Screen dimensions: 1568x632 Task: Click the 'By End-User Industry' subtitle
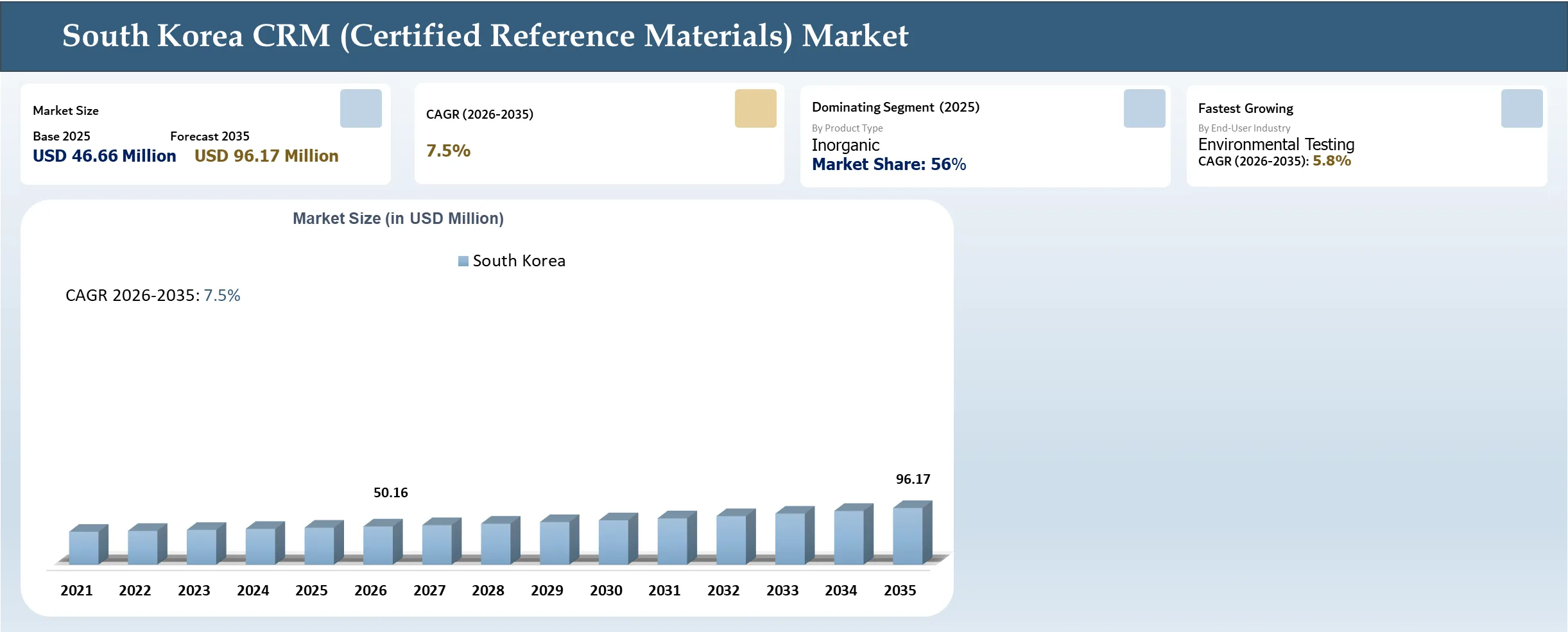click(x=1244, y=128)
